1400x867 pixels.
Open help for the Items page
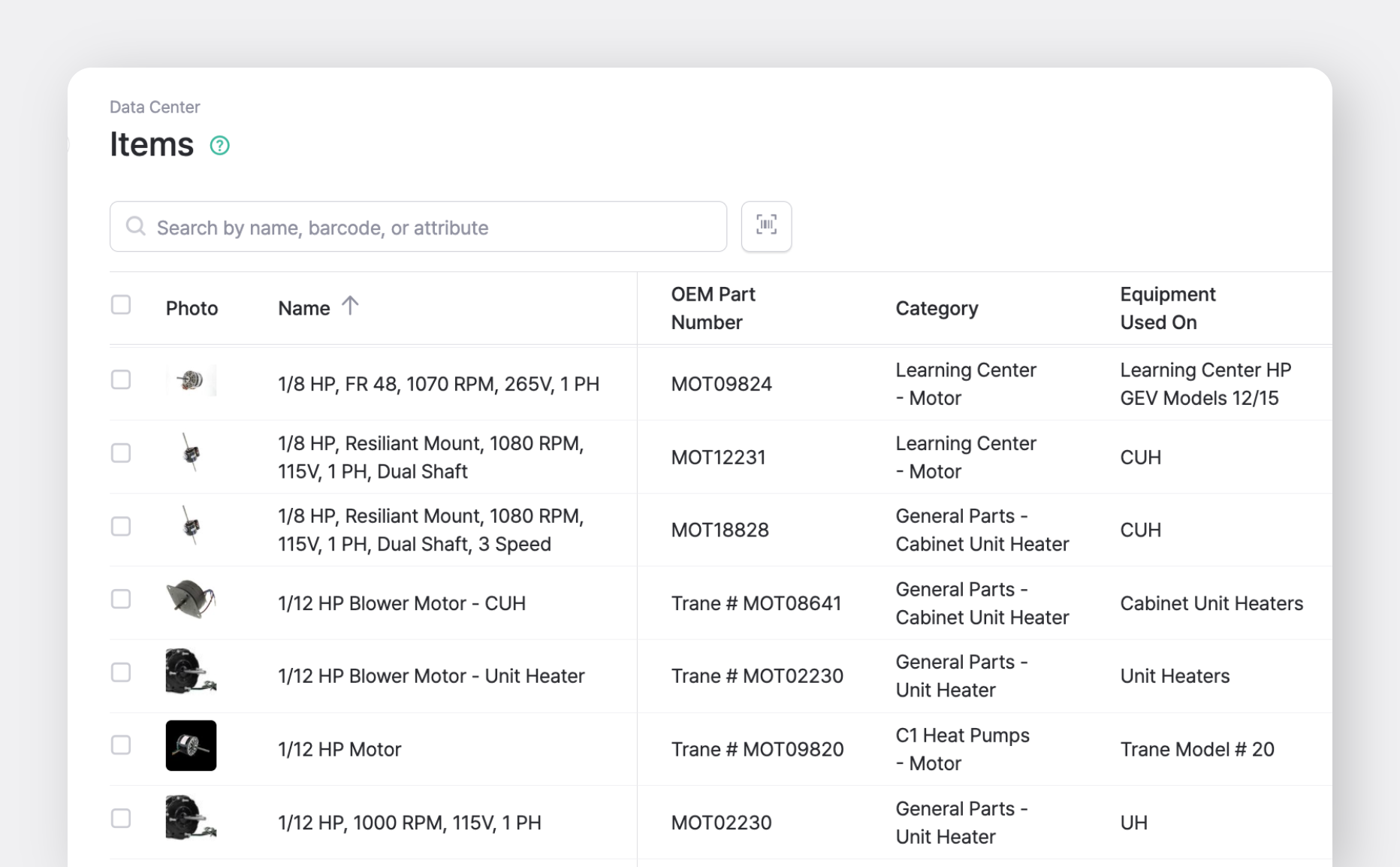click(x=219, y=145)
